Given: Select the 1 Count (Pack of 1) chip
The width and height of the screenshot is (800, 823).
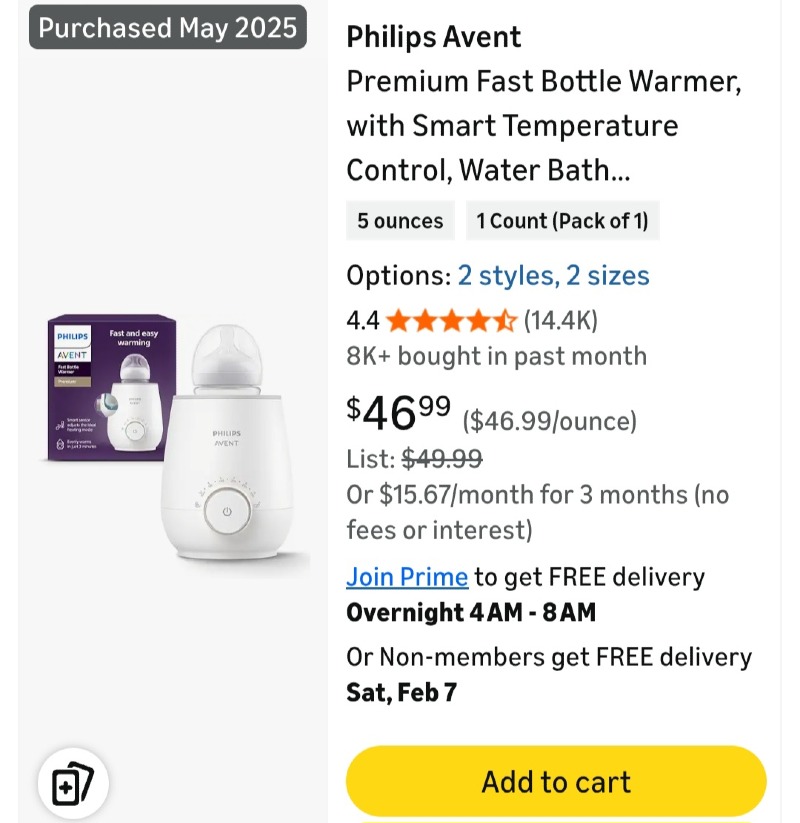Looking at the screenshot, I should coord(562,221).
